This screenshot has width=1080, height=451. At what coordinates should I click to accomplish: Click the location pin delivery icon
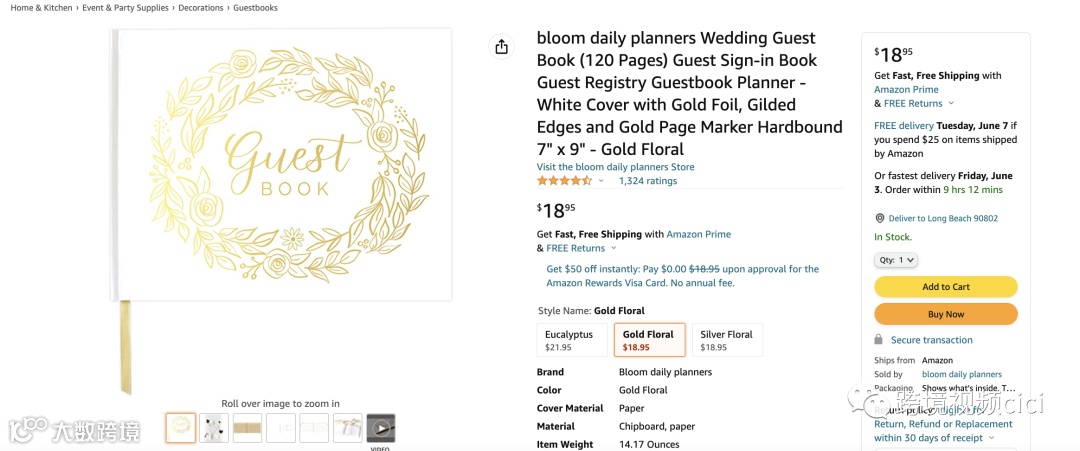880,218
